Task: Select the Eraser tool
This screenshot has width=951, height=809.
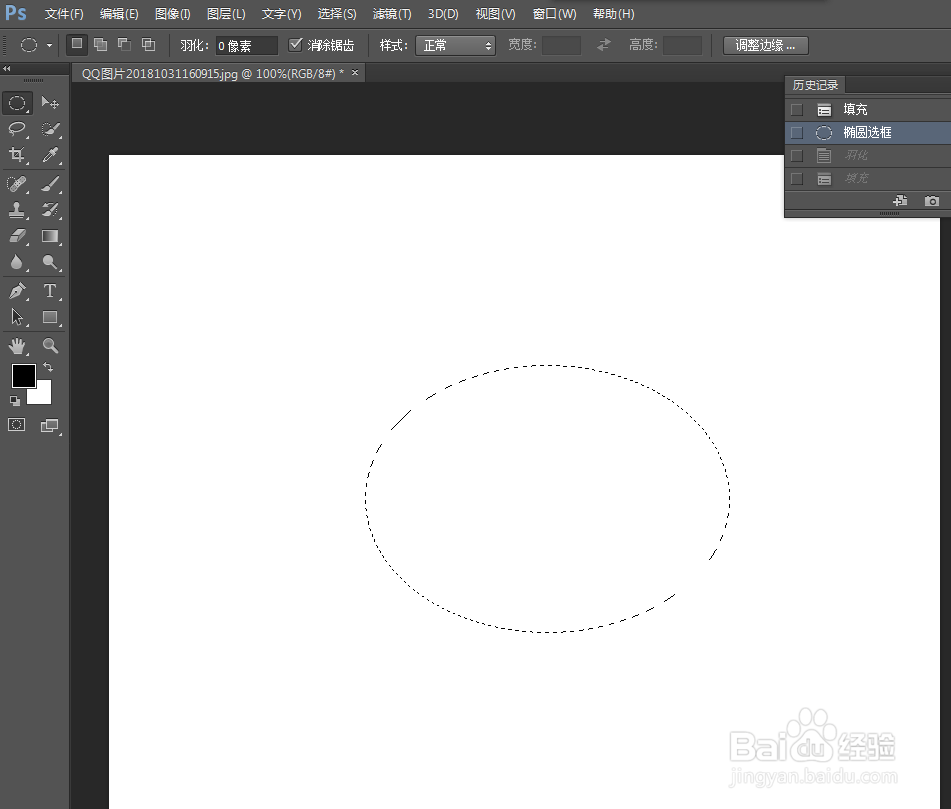Action: (x=17, y=236)
